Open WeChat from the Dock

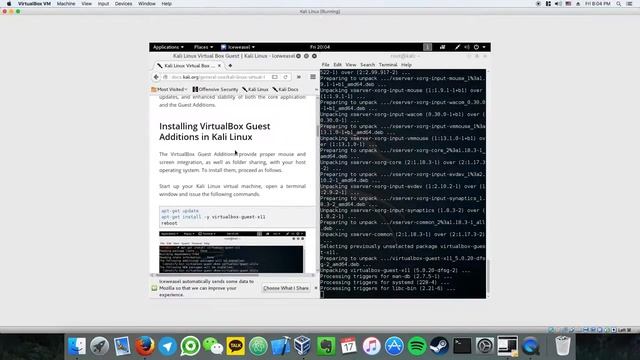tap(213, 346)
